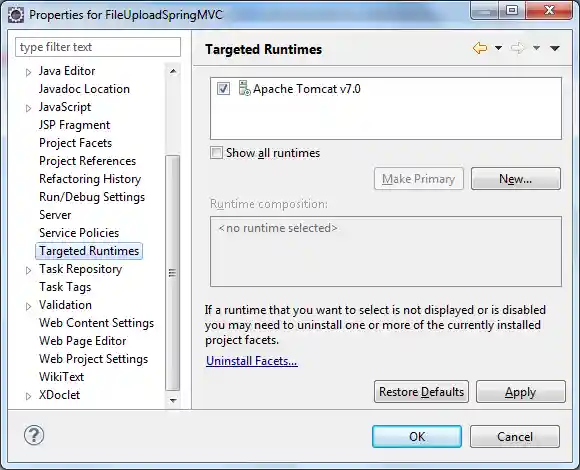Click Restore Defaults button
This screenshot has height=470, width=580.
coord(421,392)
